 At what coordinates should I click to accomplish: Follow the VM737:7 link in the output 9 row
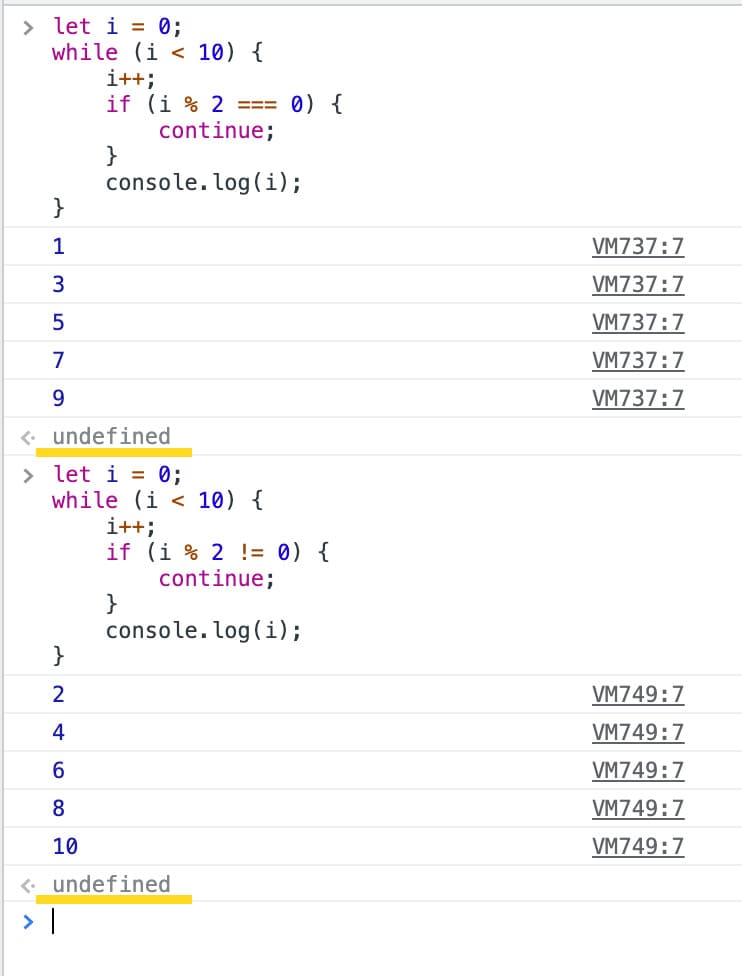[638, 398]
